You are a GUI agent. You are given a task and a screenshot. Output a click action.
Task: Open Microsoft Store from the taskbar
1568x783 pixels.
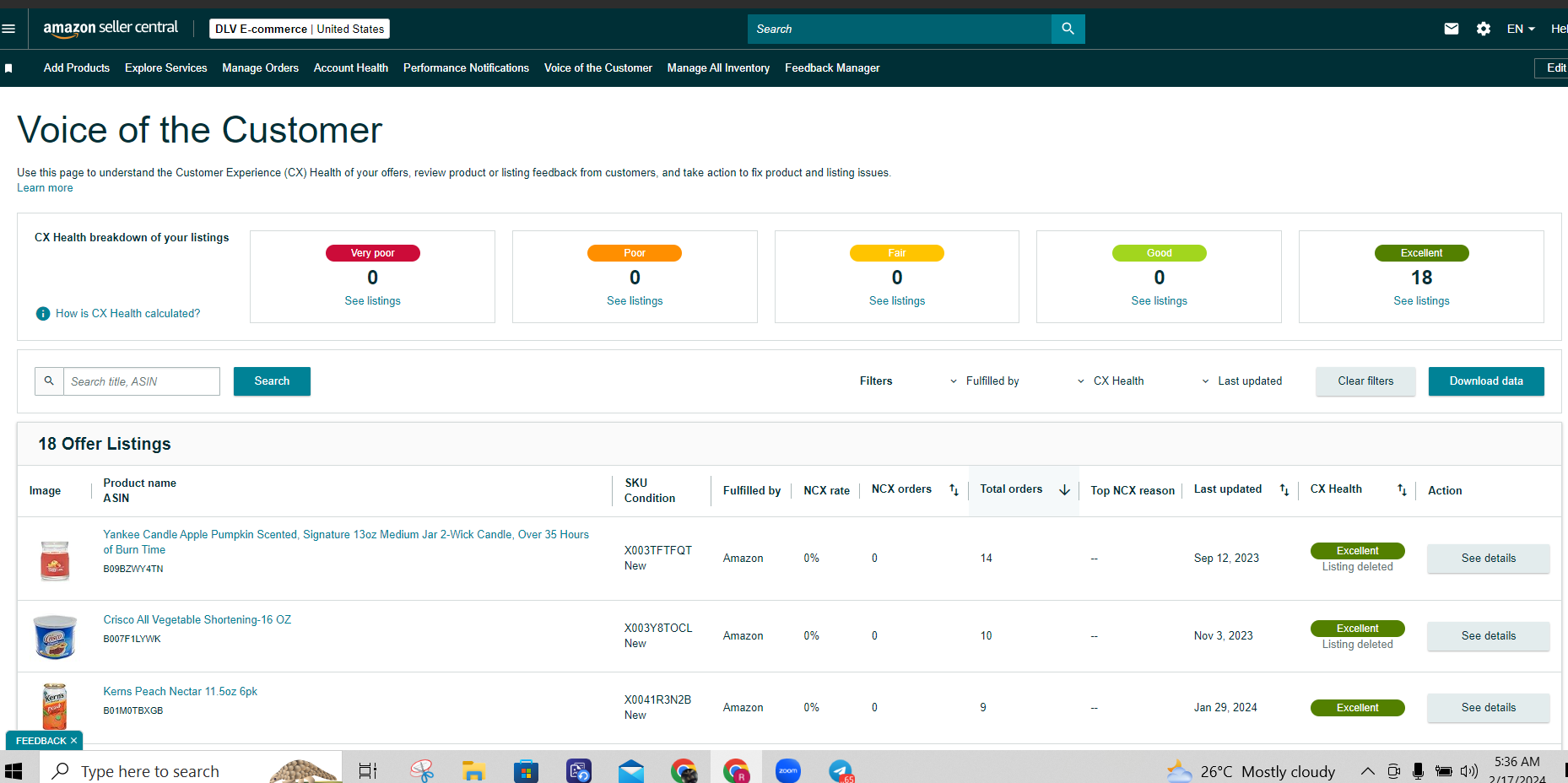tap(526, 771)
